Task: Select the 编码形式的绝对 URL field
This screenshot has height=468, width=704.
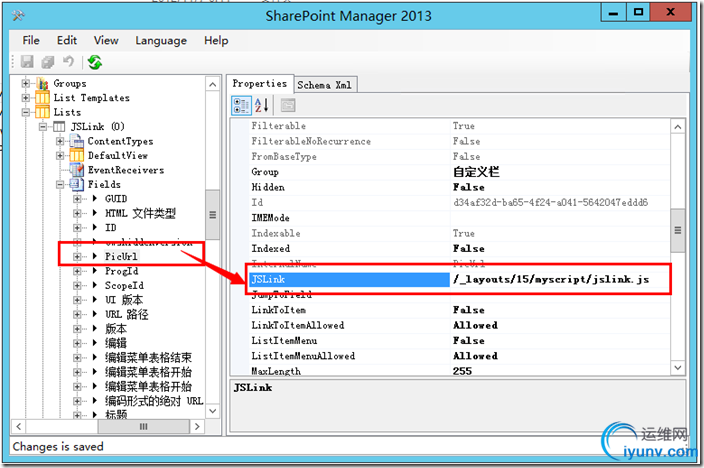Action: pyautogui.click(x=154, y=401)
